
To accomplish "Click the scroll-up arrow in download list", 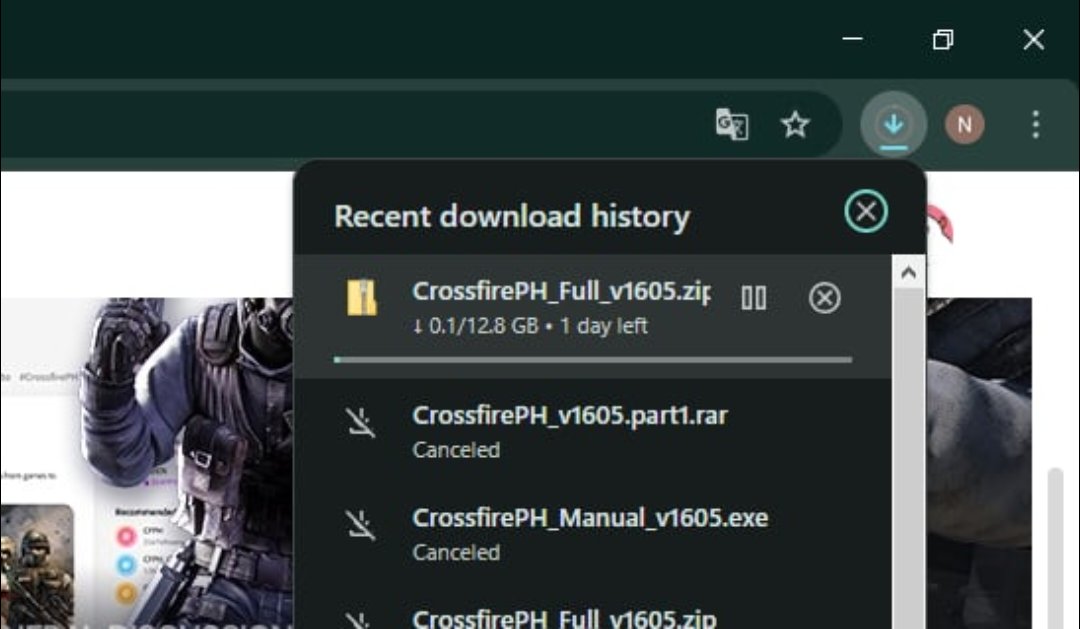I will [x=908, y=272].
